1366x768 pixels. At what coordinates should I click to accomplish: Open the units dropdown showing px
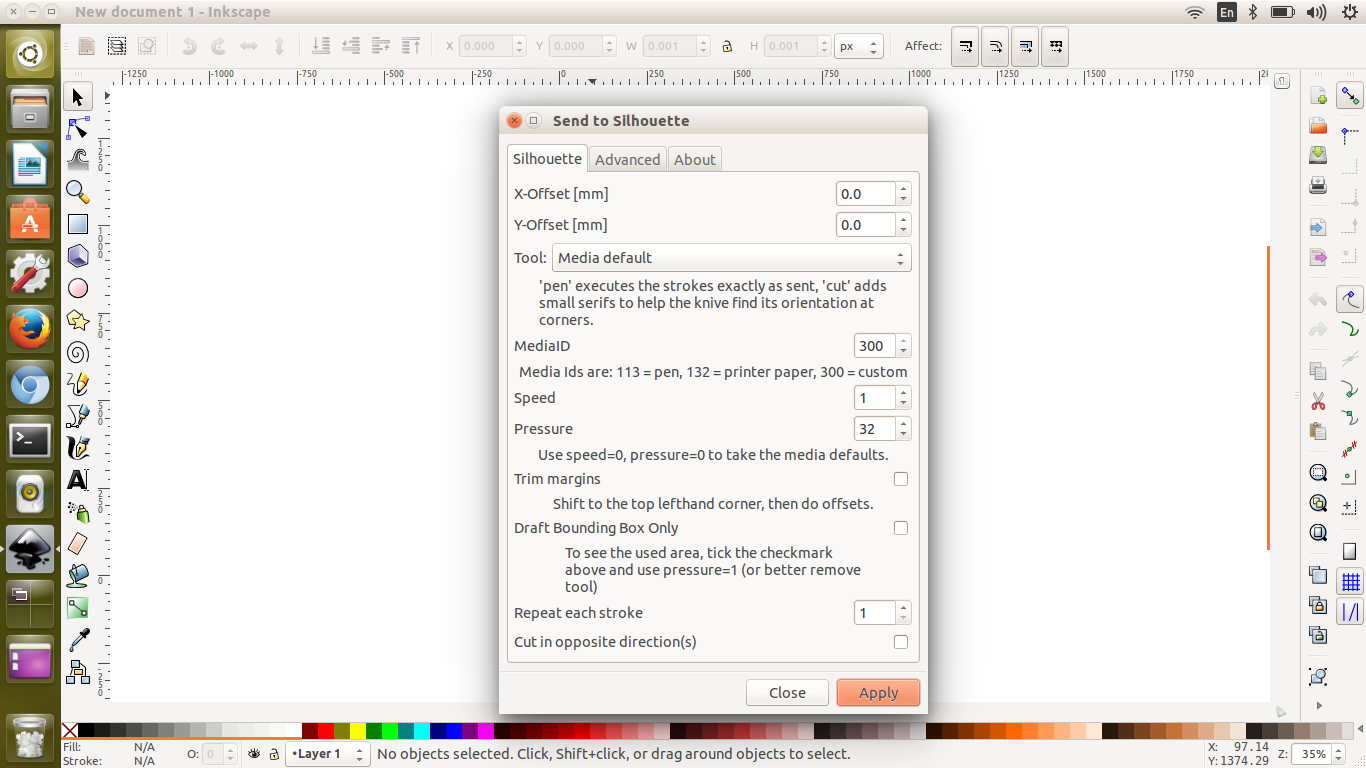click(858, 45)
